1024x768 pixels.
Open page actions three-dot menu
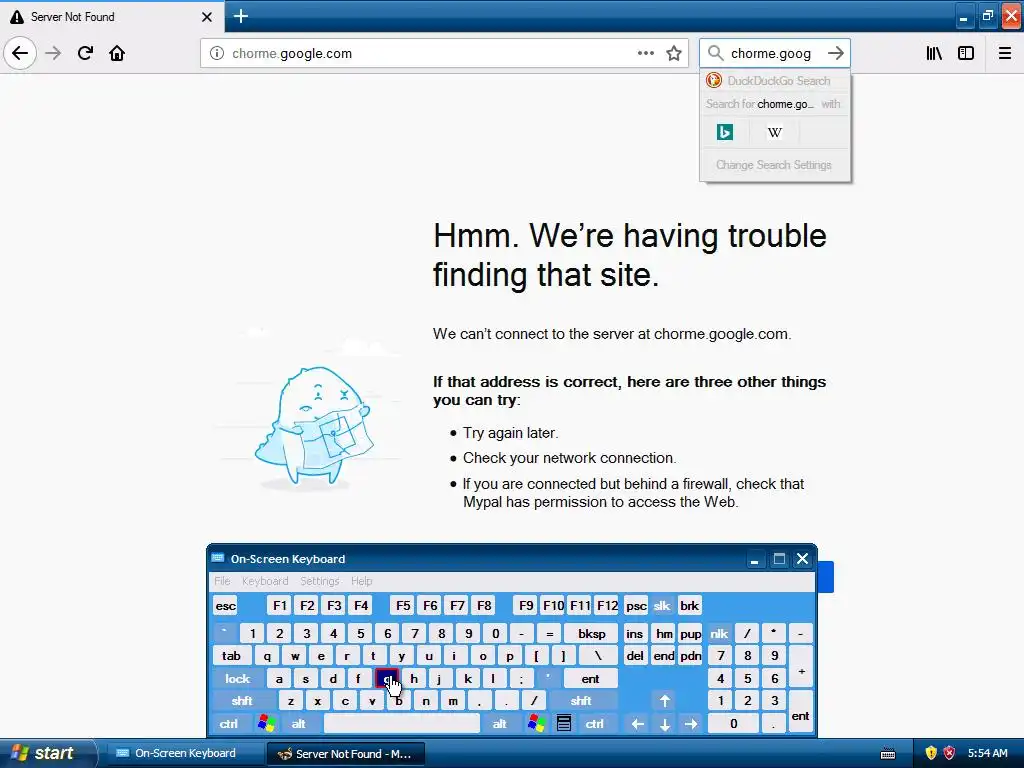pyautogui.click(x=646, y=53)
